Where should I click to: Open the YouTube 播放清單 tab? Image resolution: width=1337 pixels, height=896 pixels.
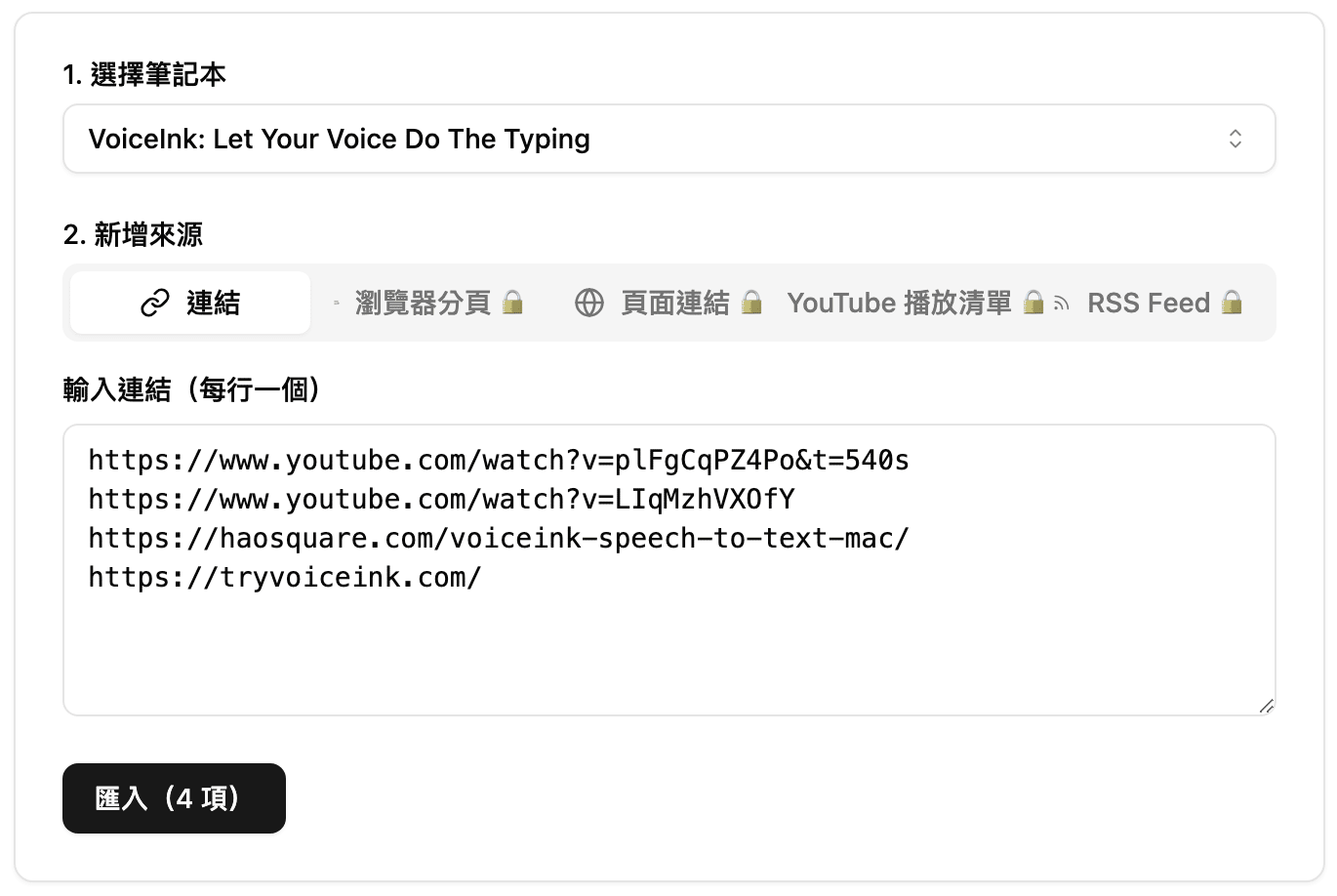click(899, 304)
